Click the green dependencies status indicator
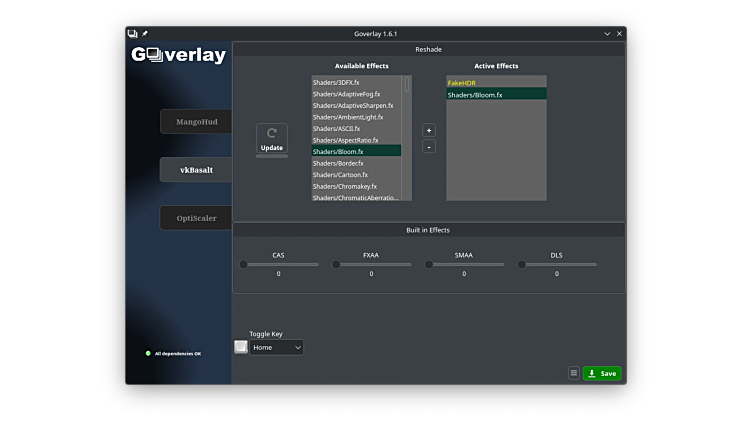The width and height of the screenshot is (752, 423). point(148,353)
